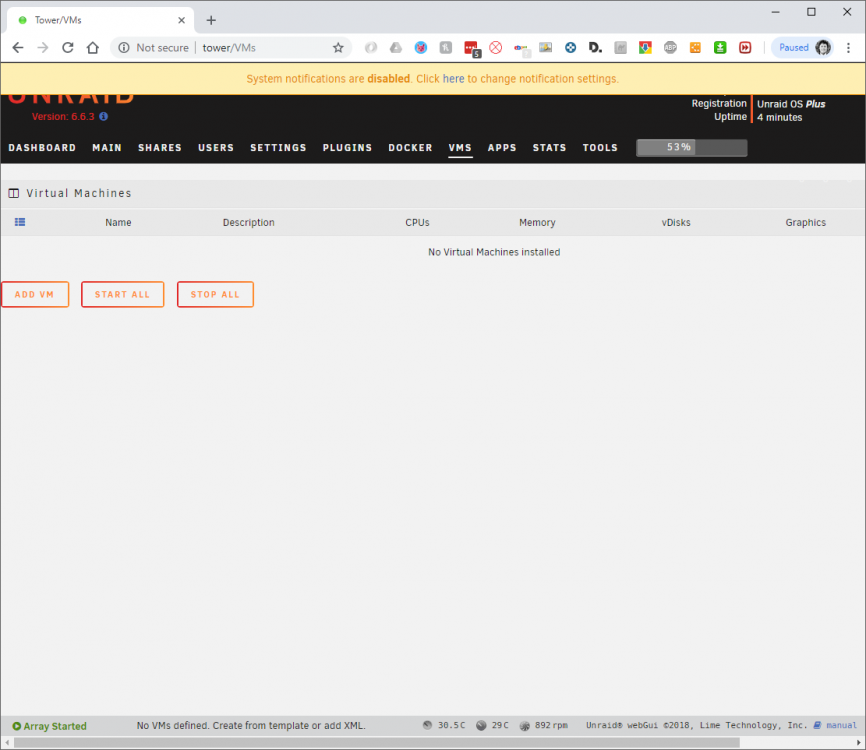
Task: Click the red fast-forward extension icon
Action: 745,47
